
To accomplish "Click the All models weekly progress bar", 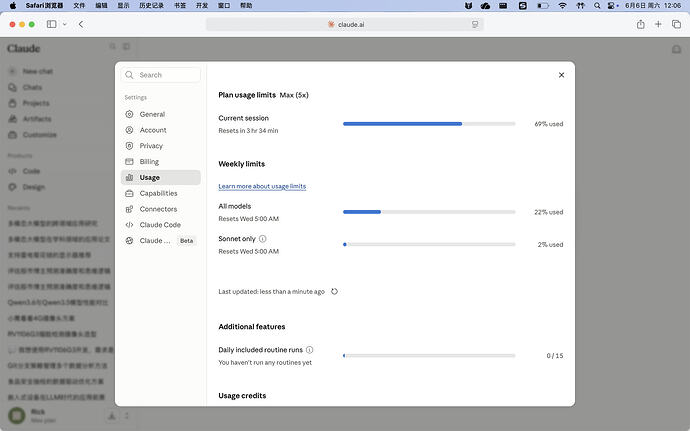I will pyautogui.click(x=429, y=212).
